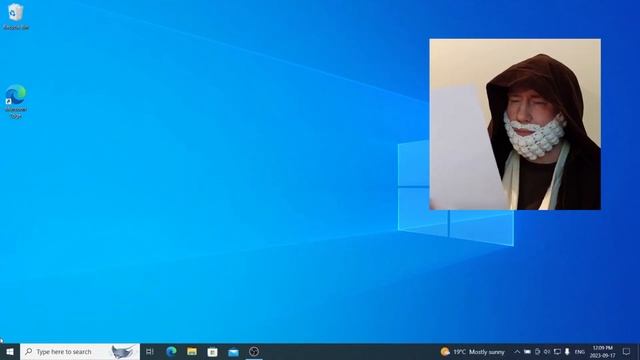Open the ENG language selector

click(x=580, y=352)
